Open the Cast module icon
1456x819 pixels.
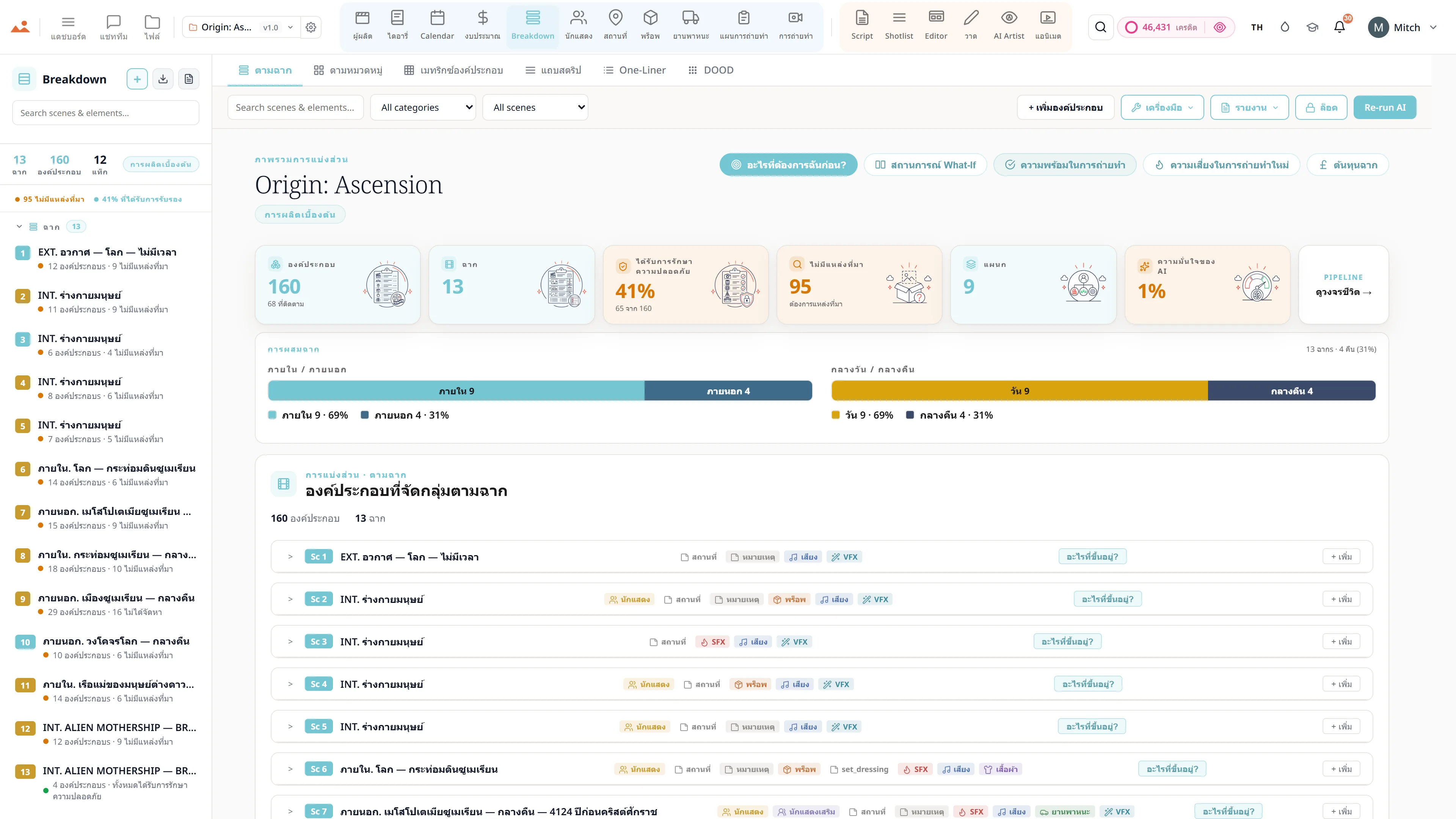578,25
